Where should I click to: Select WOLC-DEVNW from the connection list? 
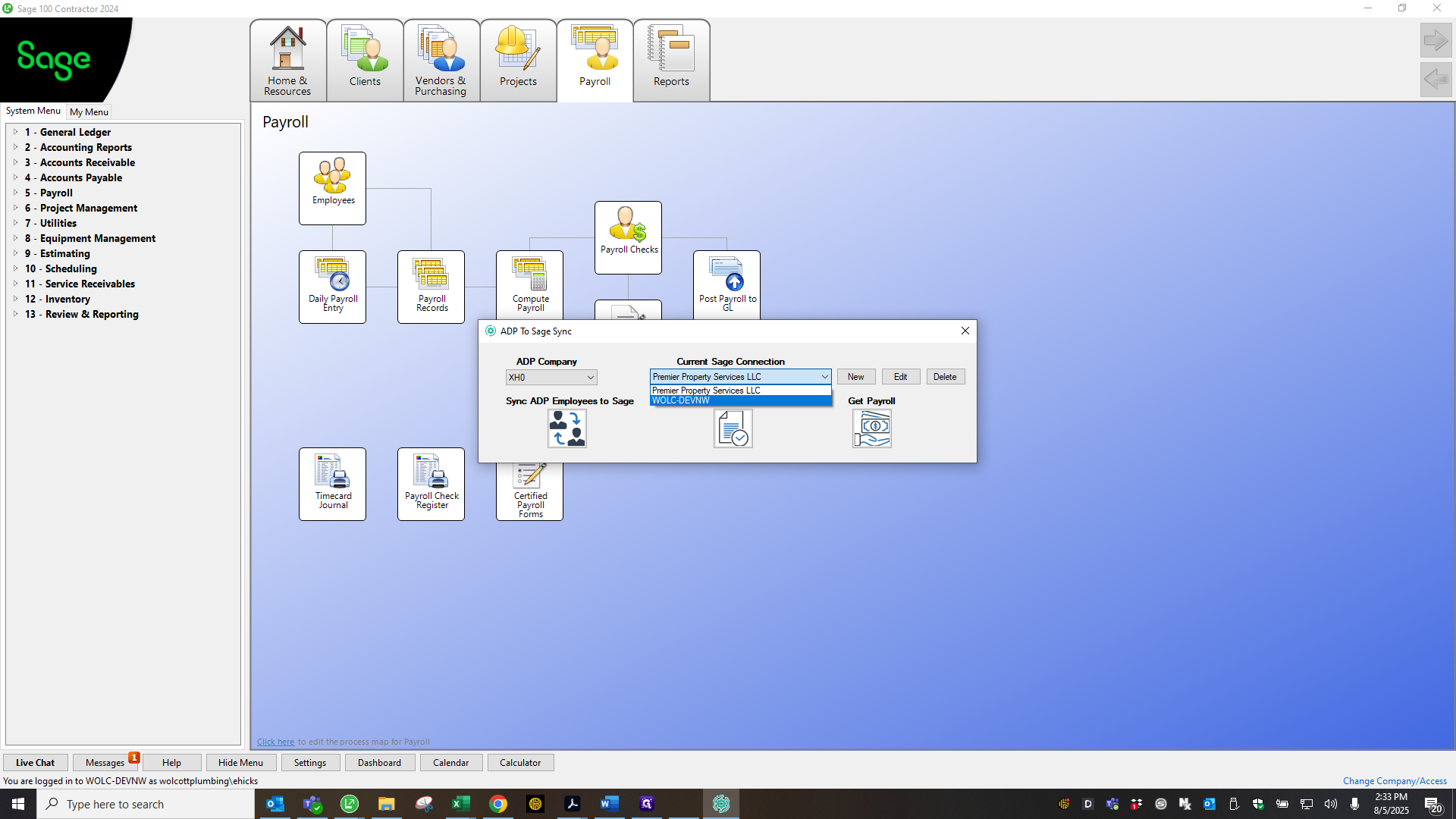[x=740, y=400]
